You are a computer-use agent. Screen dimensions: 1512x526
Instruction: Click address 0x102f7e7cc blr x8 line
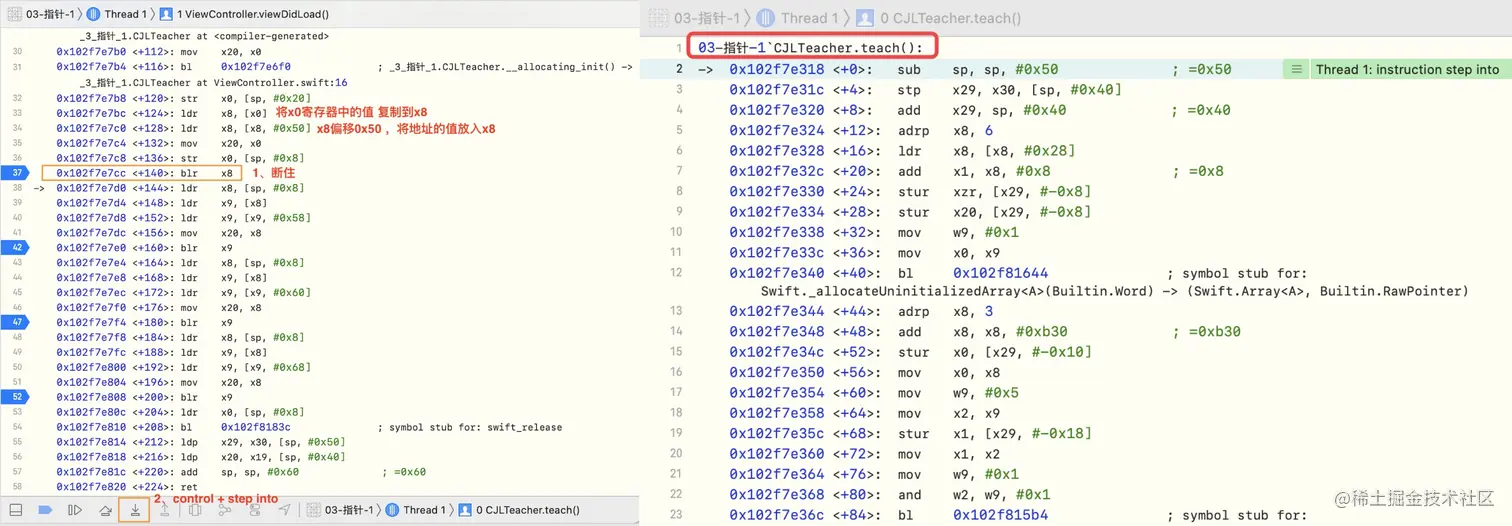143,173
